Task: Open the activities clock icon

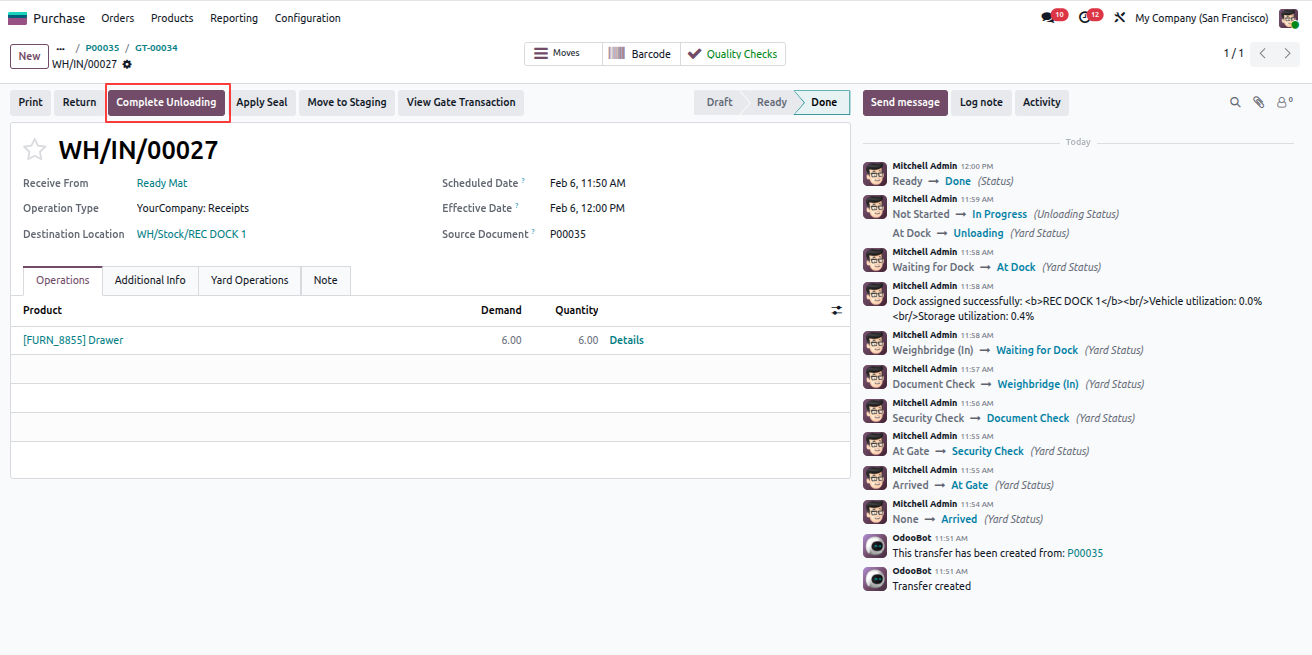Action: pyautogui.click(x=1085, y=18)
